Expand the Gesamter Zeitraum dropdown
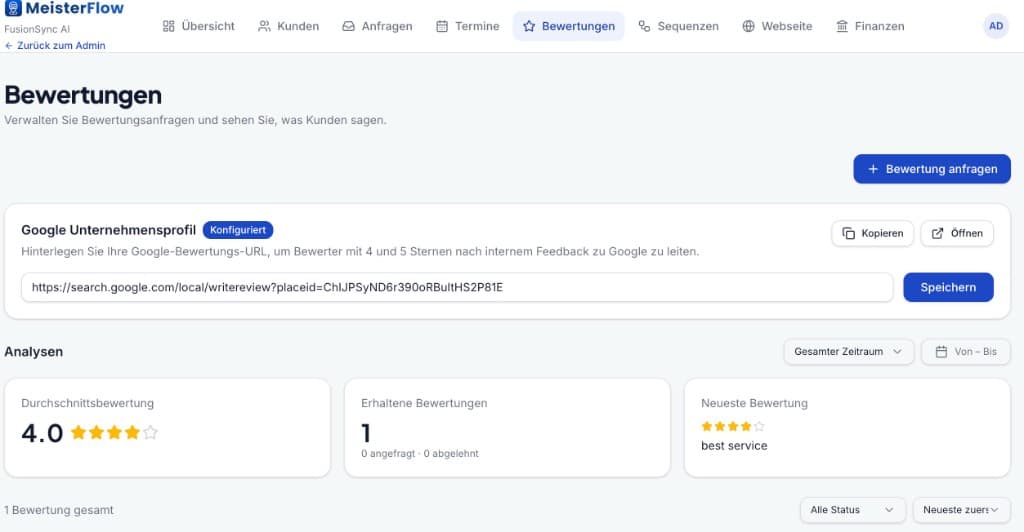 pyautogui.click(x=848, y=351)
